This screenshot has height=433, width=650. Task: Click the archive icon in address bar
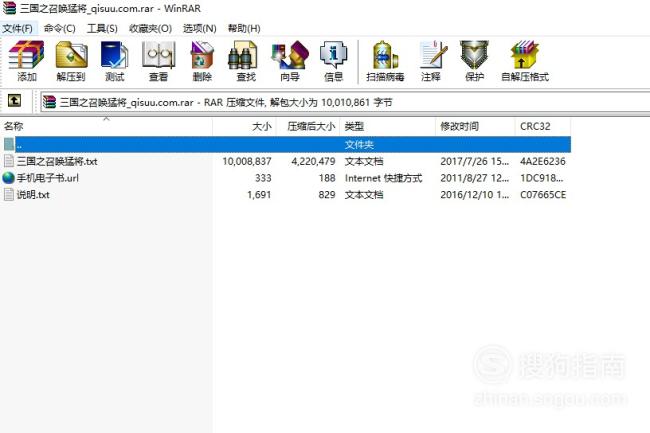click(x=49, y=102)
